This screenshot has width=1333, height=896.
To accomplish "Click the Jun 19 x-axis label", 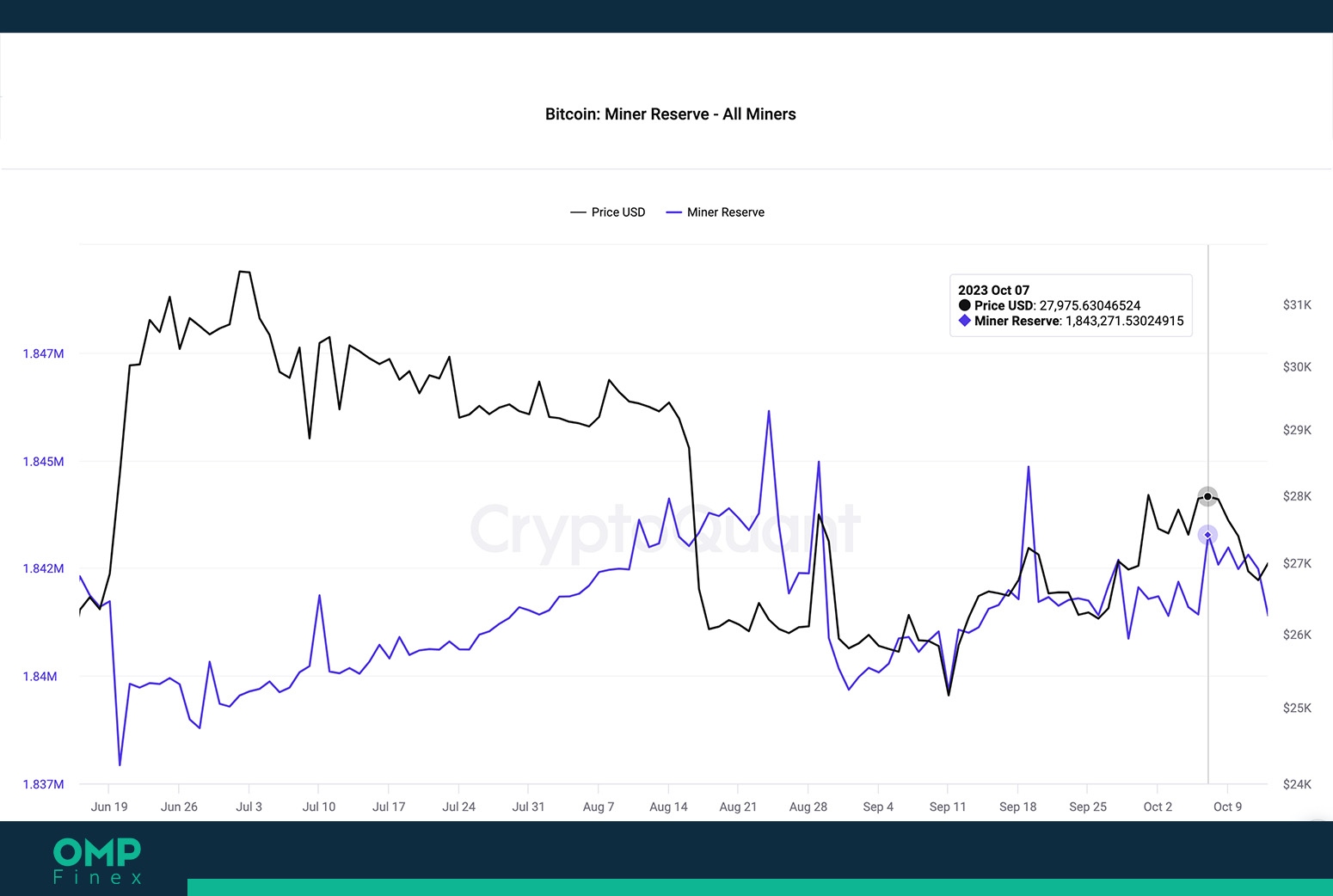I will (x=109, y=807).
